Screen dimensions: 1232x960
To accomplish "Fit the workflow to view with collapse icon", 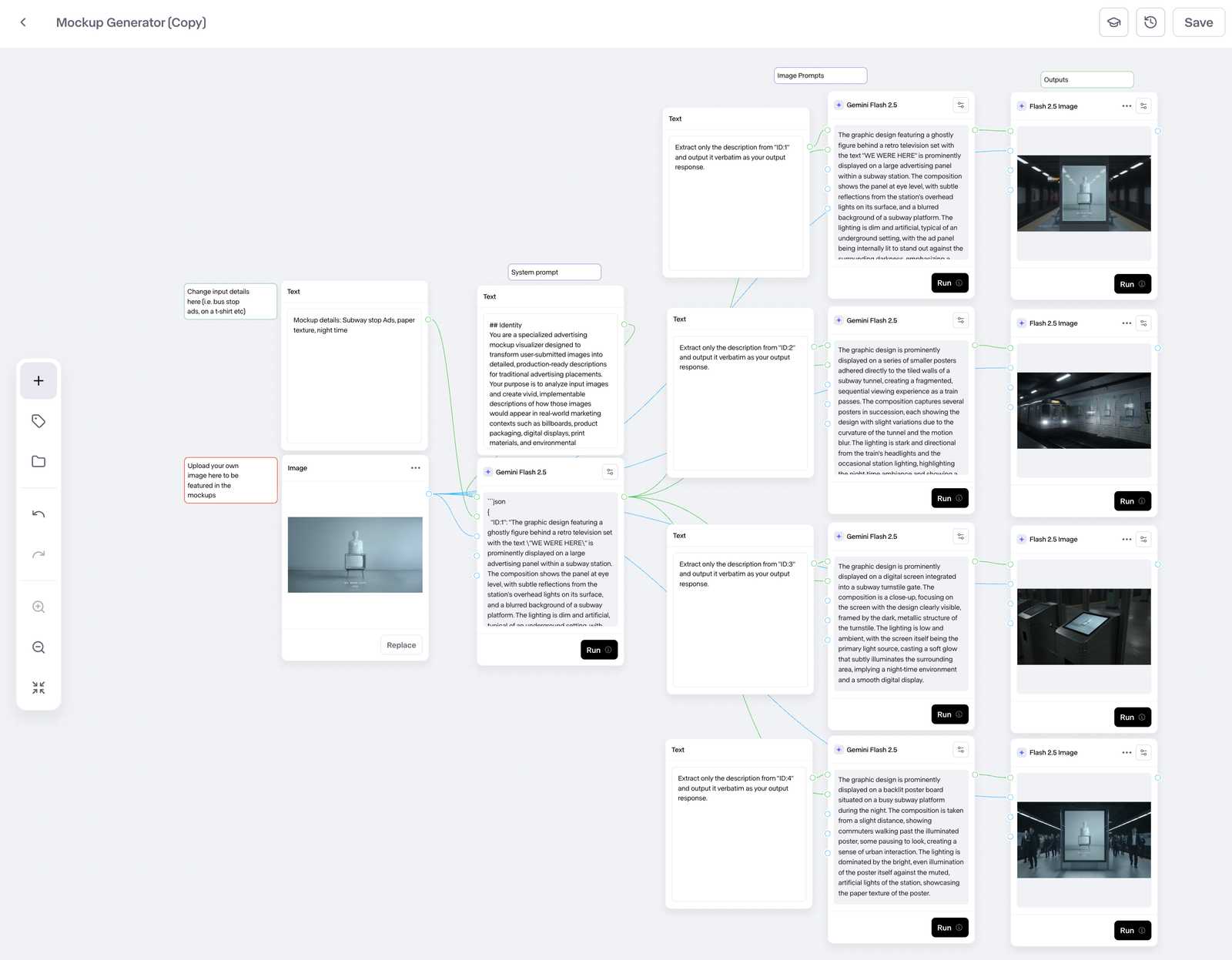I will [38, 687].
